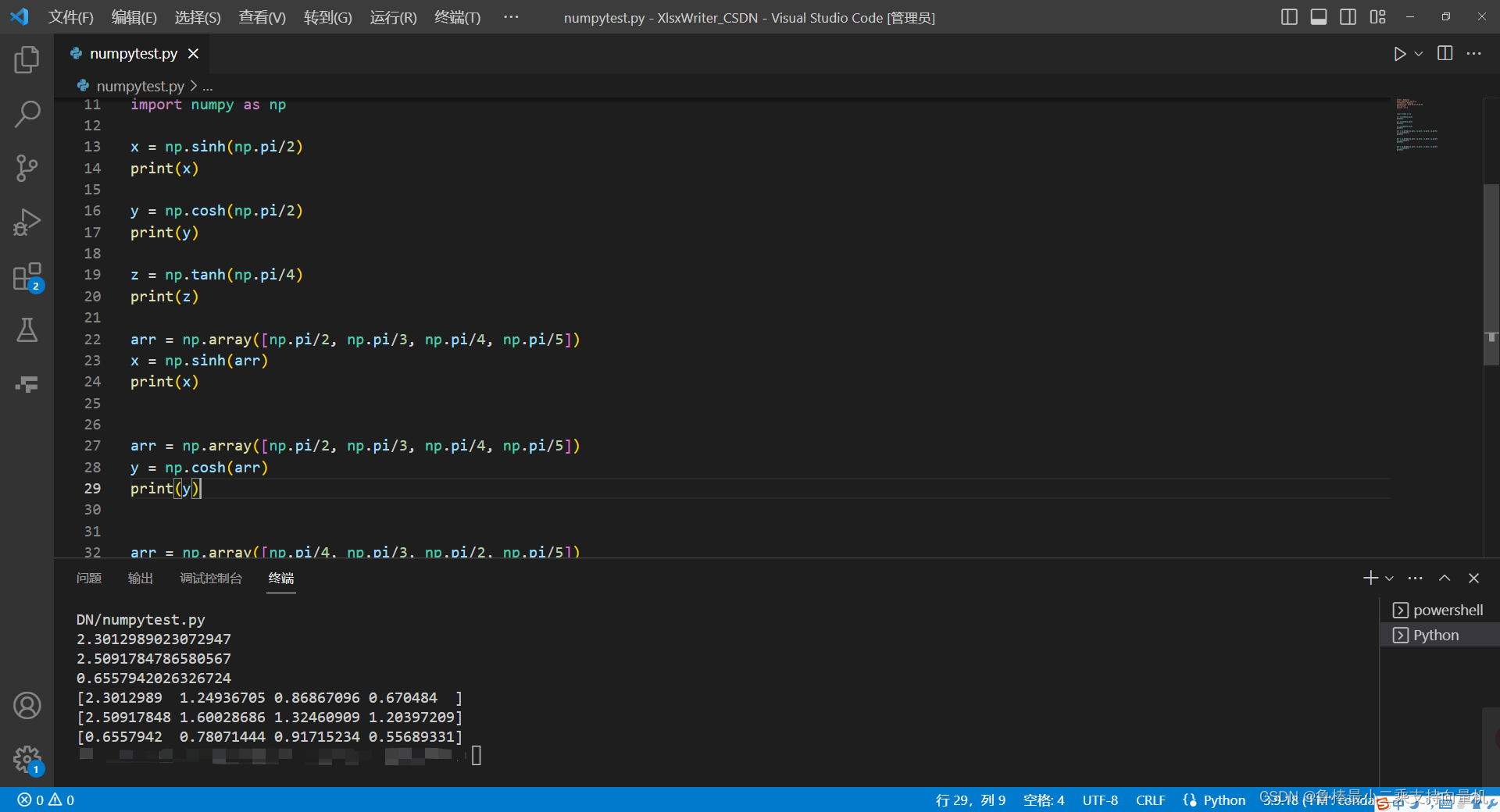Split the editor to the right
Screen dimensions: 1500x812
(1445, 53)
